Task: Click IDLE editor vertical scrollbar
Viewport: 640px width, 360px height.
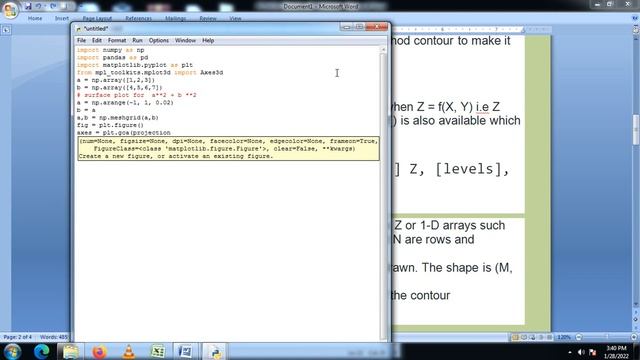Action: point(383,193)
